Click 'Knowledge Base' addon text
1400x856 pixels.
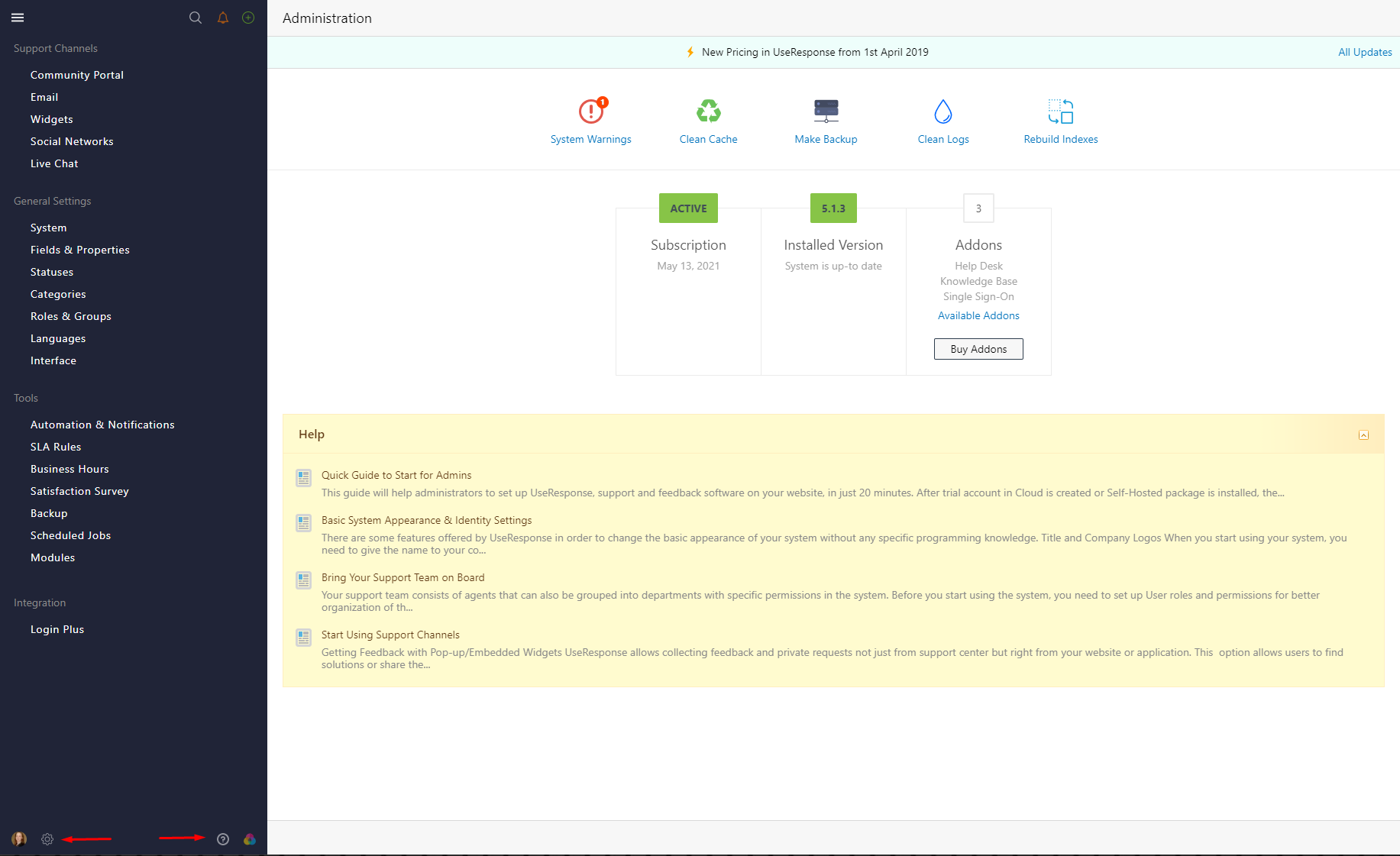978,281
